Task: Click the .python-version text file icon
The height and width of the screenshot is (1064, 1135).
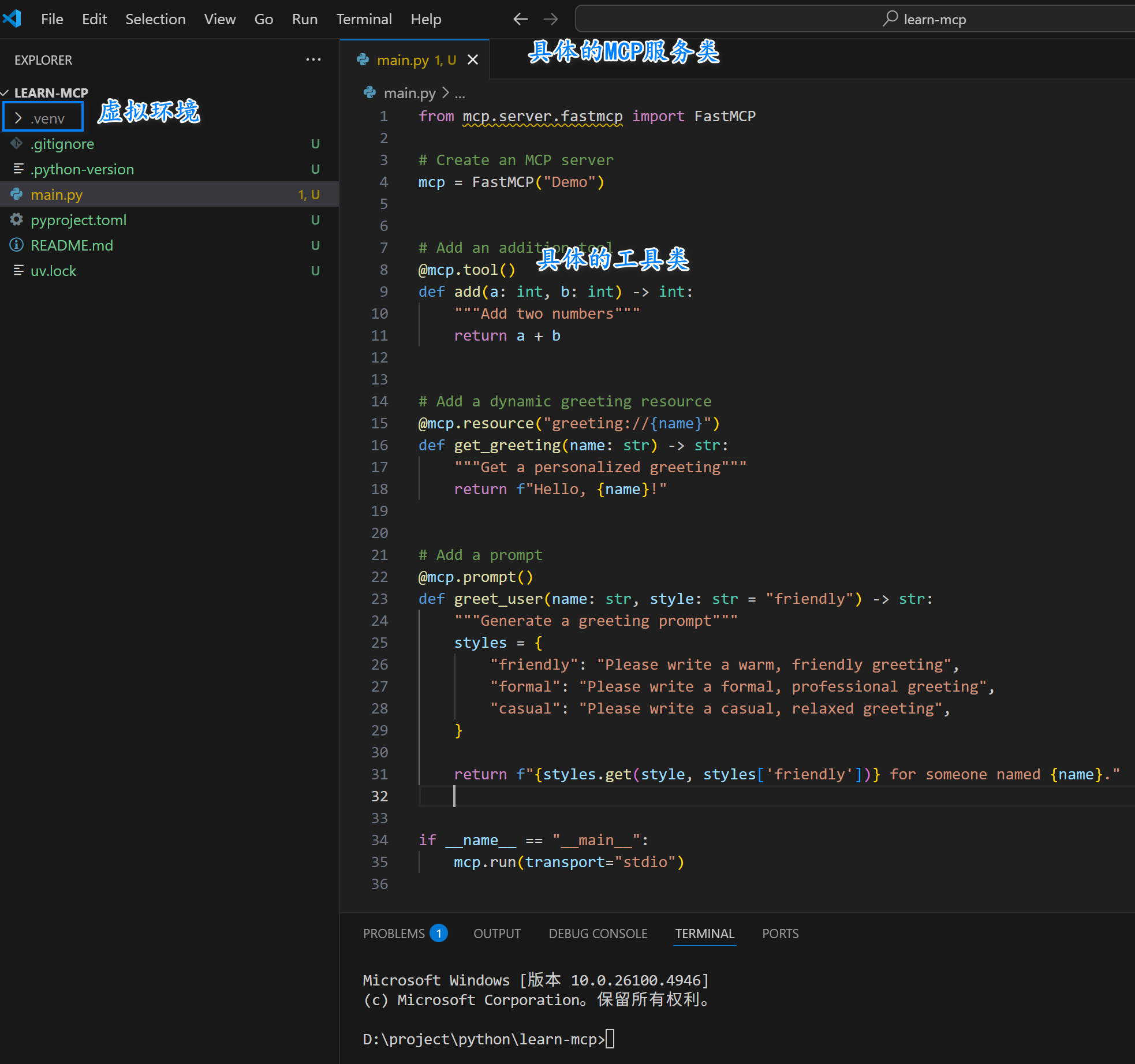Action: click(18, 169)
